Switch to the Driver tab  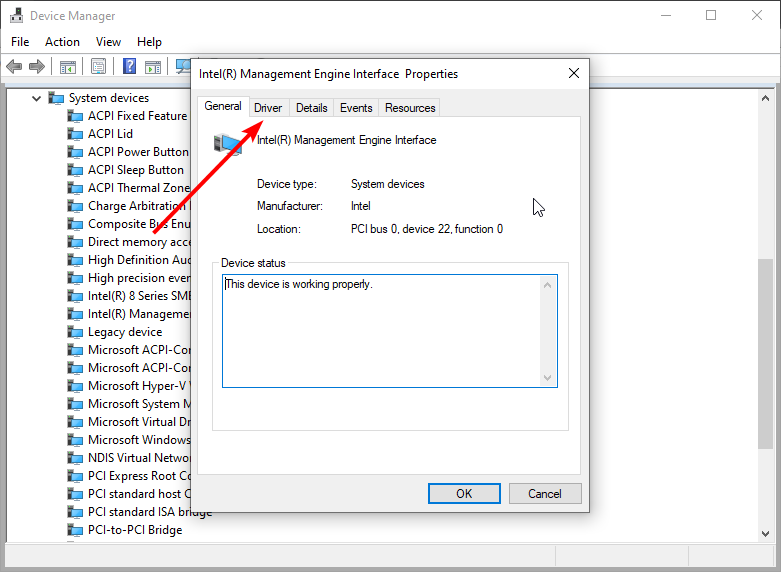(x=268, y=108)
